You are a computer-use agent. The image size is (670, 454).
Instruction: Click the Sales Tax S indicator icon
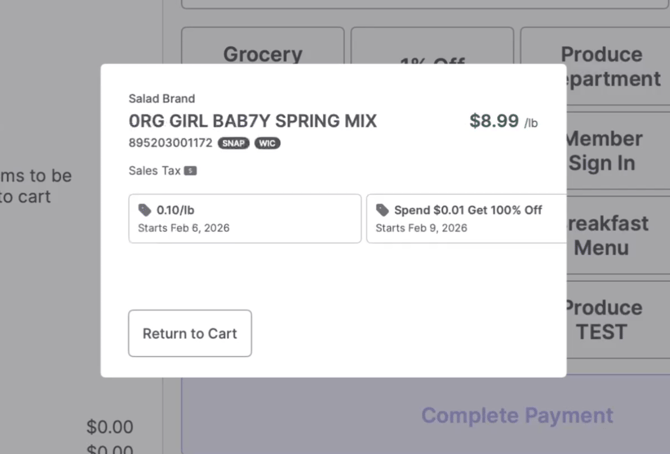[x=190, y=171]
